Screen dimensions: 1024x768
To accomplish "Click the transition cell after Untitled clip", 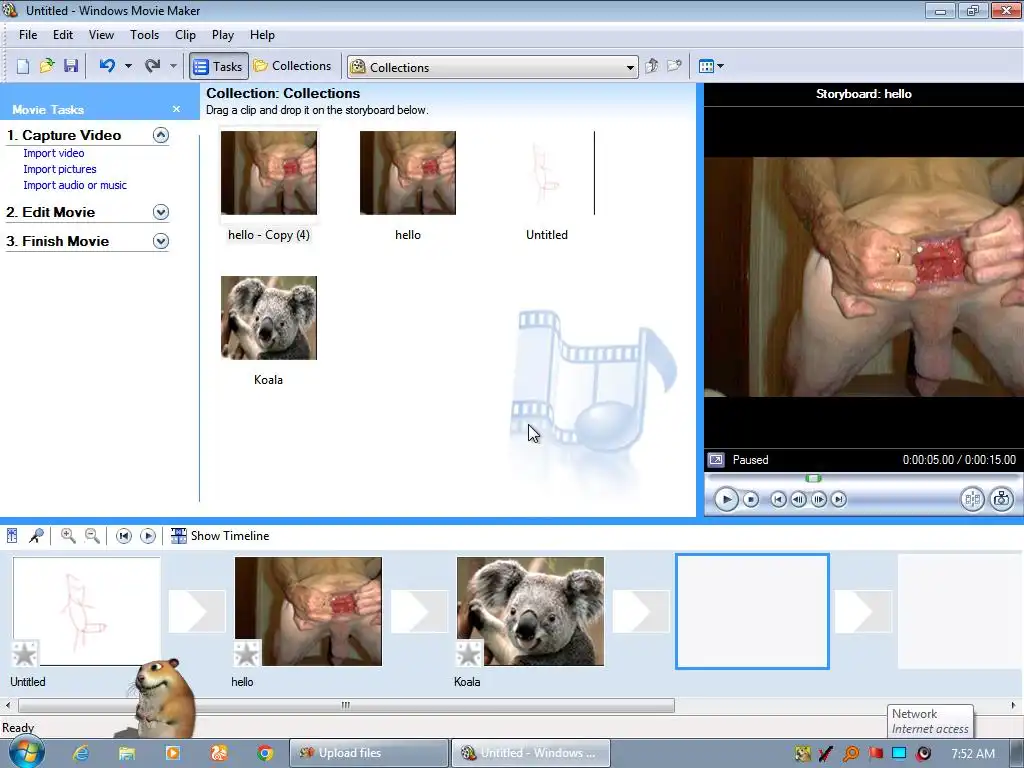I will tap(197, 611).
